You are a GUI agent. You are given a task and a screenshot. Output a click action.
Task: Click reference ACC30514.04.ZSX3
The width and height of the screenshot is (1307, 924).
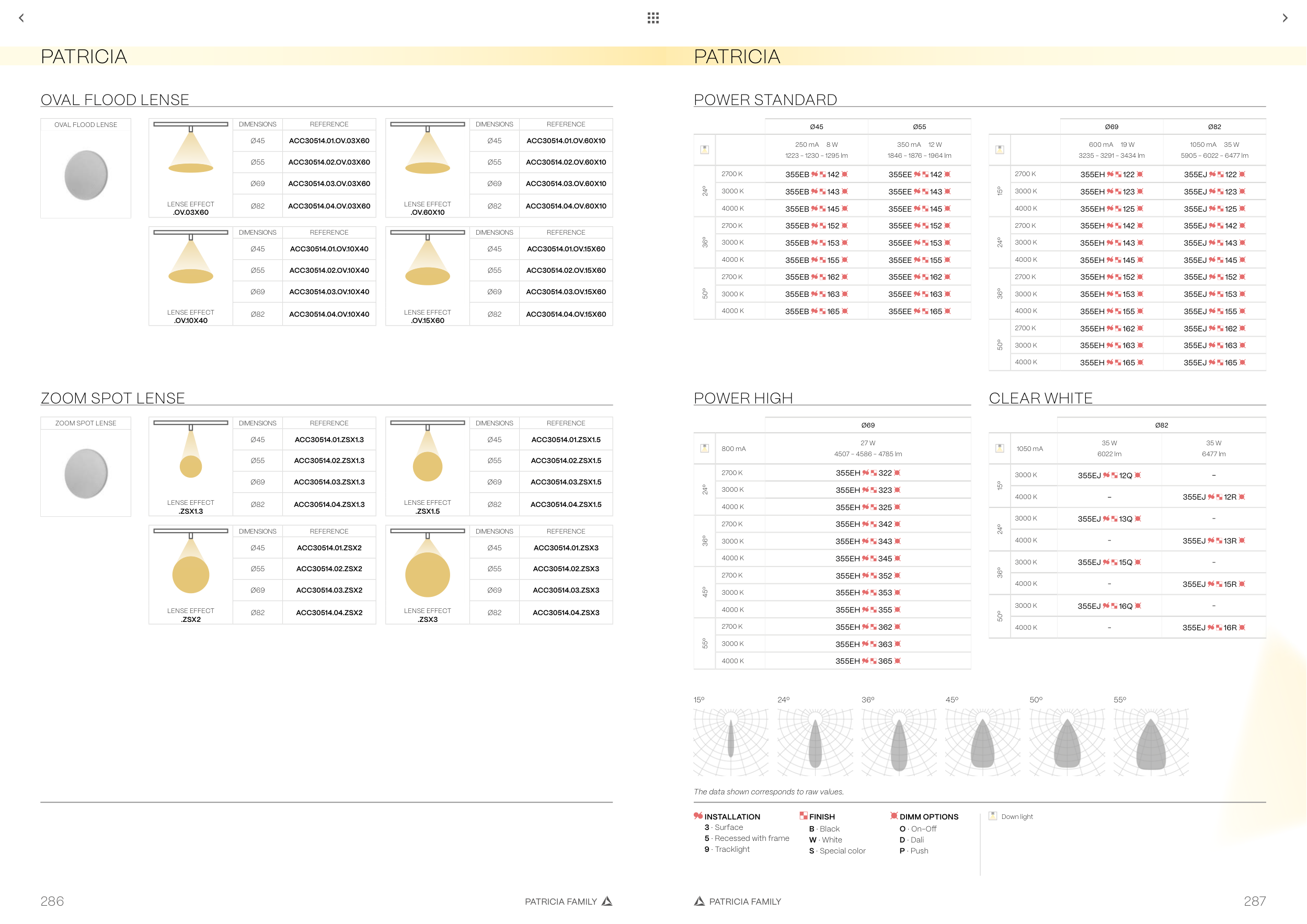tap(566, 613)
